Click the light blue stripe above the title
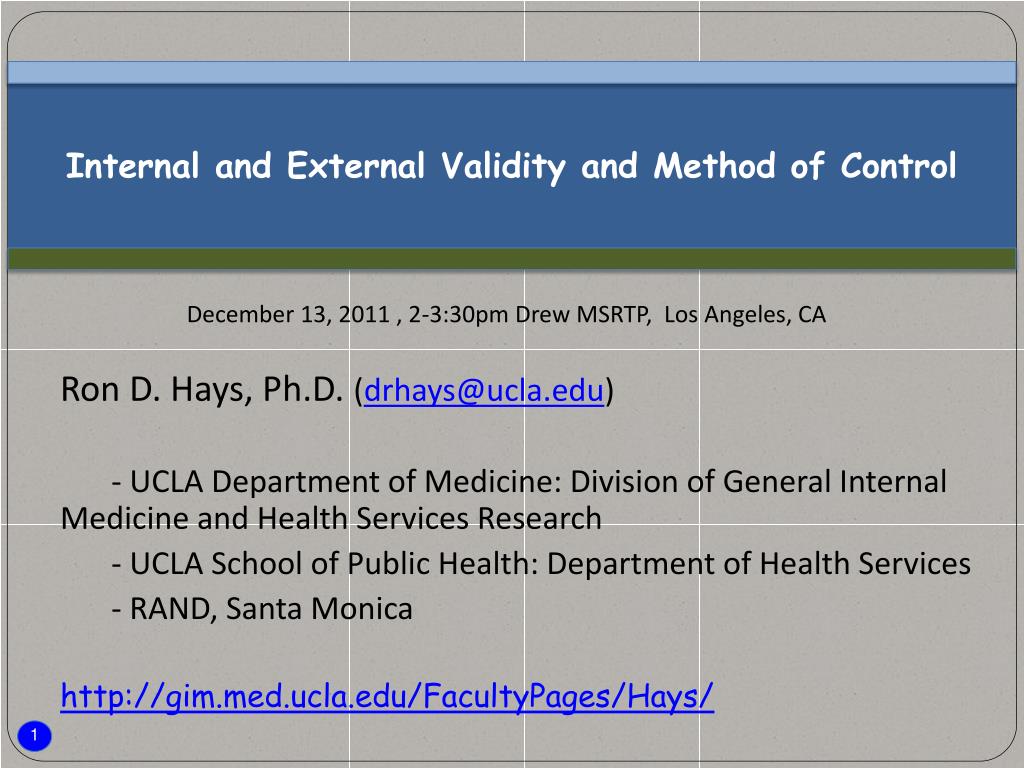The image size is (1024, 768). click(x=512, y=72)
